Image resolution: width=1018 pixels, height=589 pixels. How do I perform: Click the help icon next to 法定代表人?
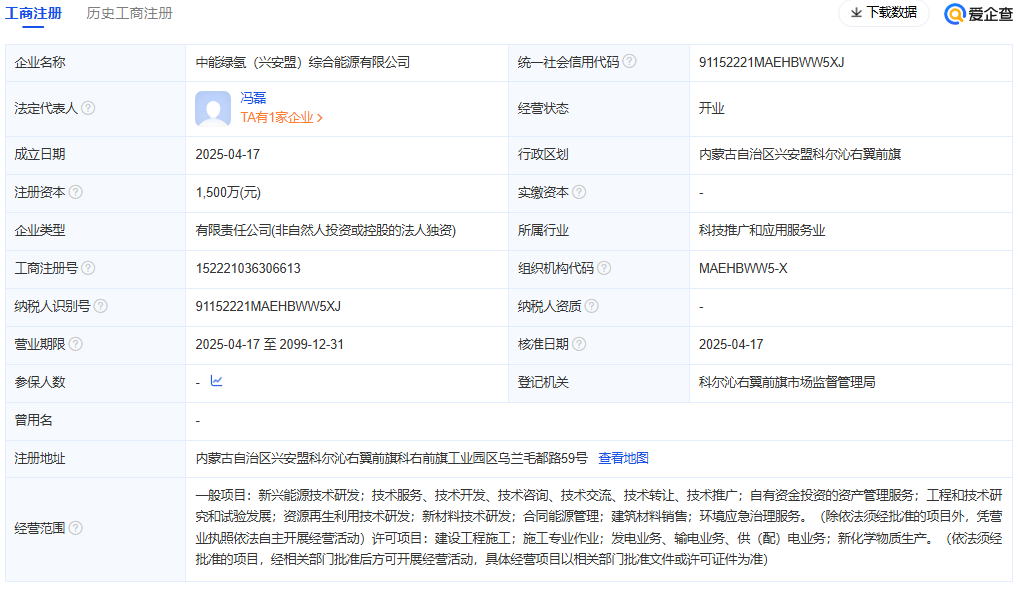pos(88,108)
